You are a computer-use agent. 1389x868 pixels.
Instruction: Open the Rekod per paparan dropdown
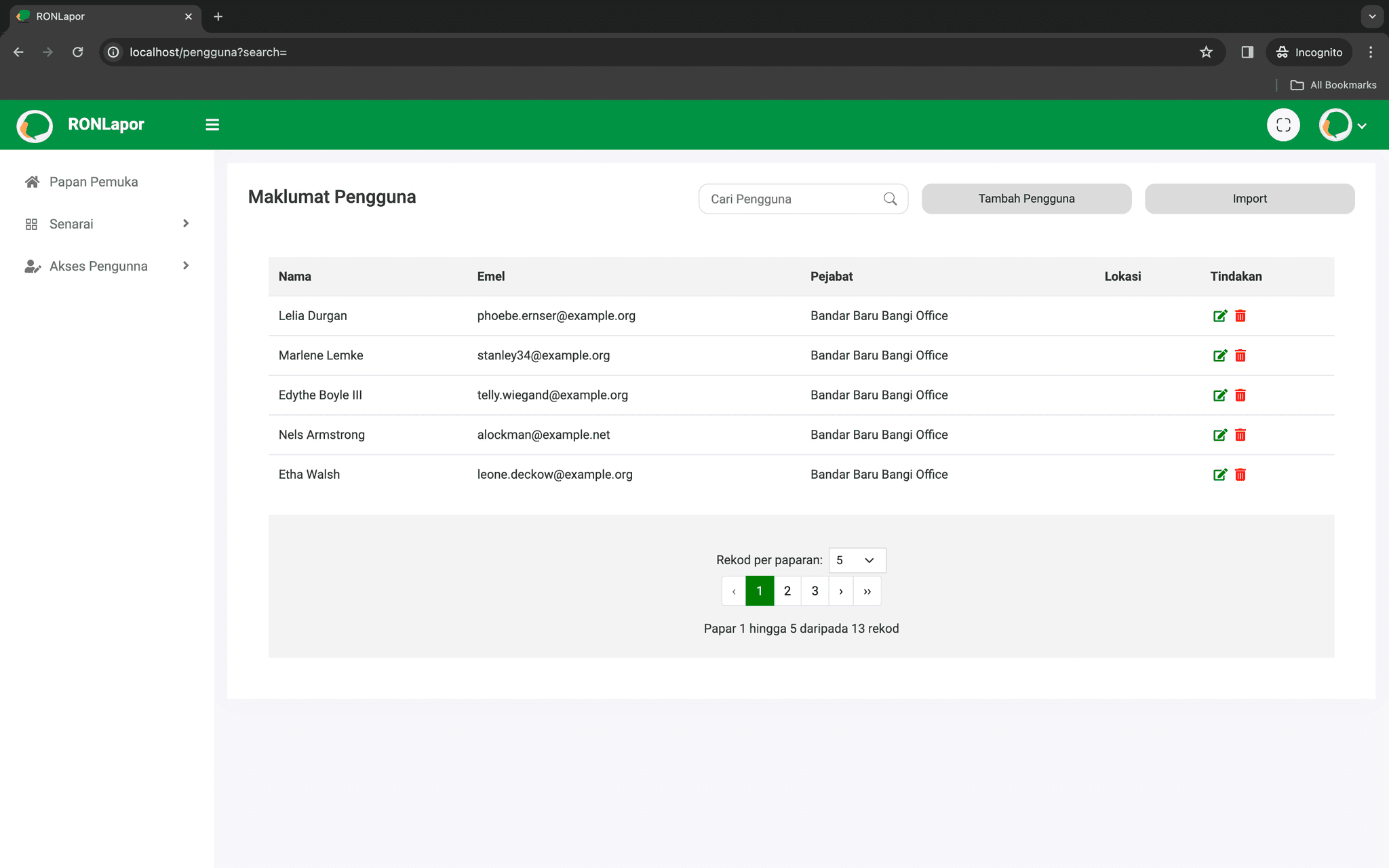pos(857,560)
